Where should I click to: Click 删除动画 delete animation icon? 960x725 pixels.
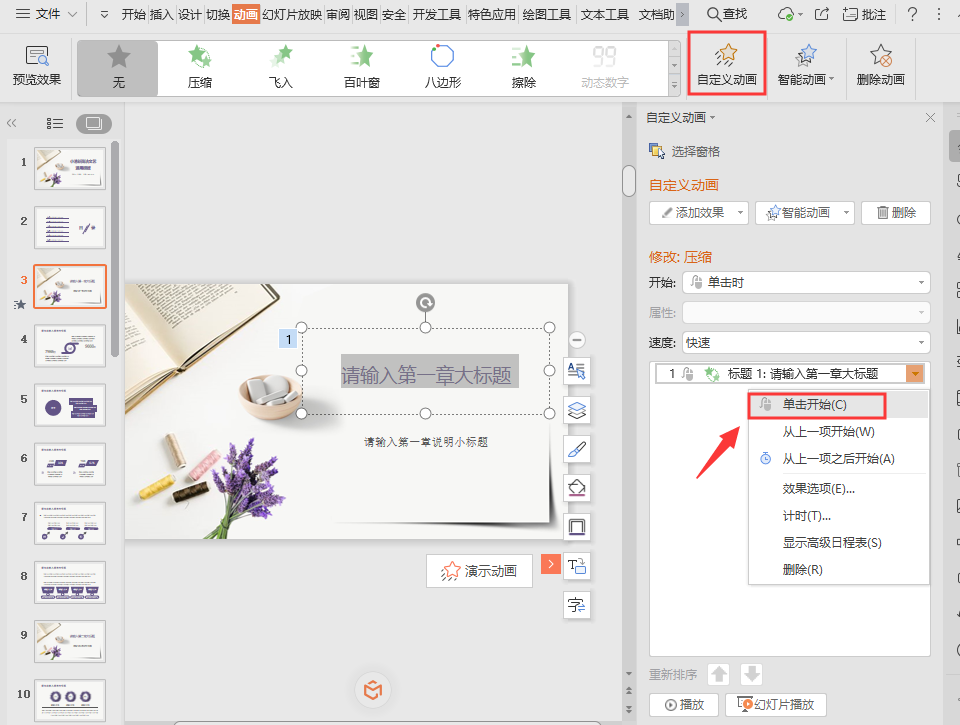point(880,64)
